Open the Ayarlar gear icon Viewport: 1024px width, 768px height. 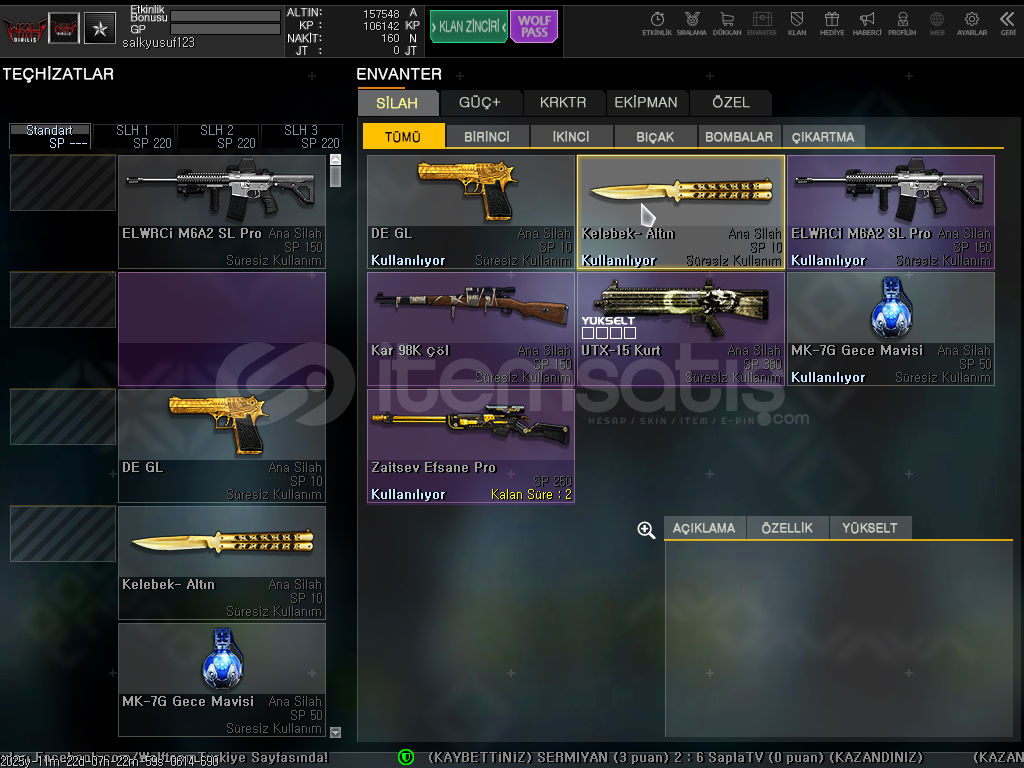coord(971,22)
